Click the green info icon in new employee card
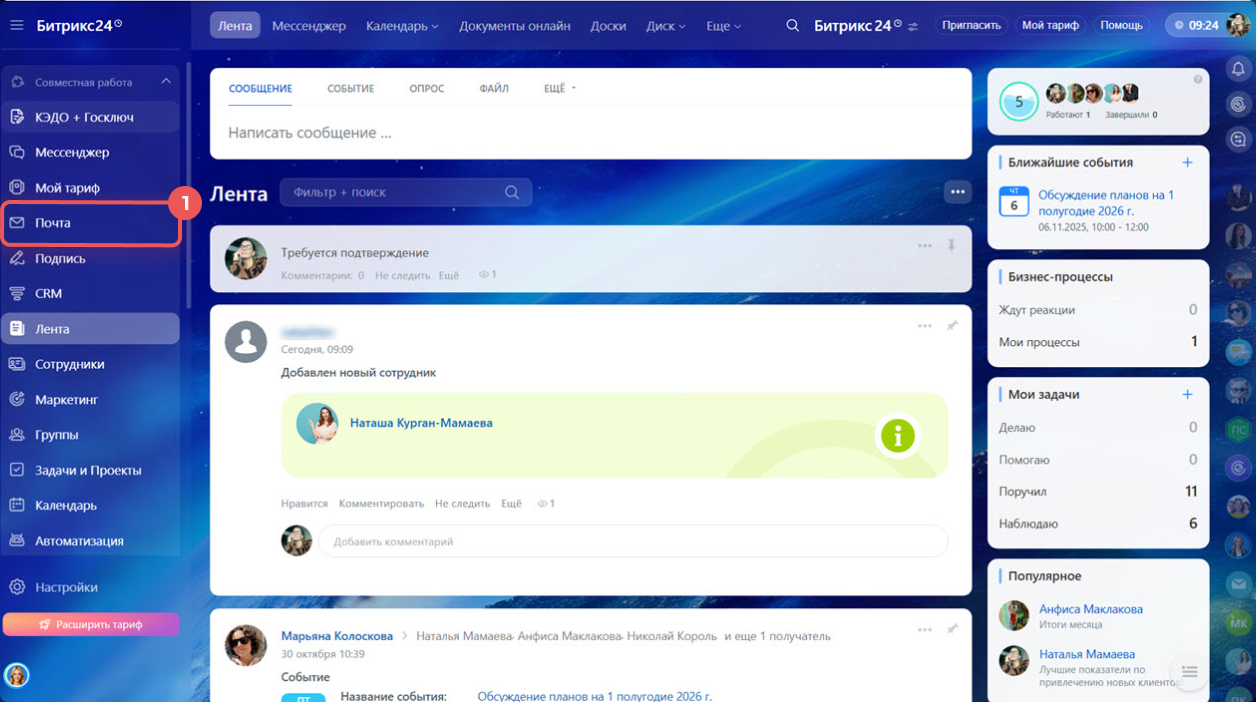 click(897, 436)
